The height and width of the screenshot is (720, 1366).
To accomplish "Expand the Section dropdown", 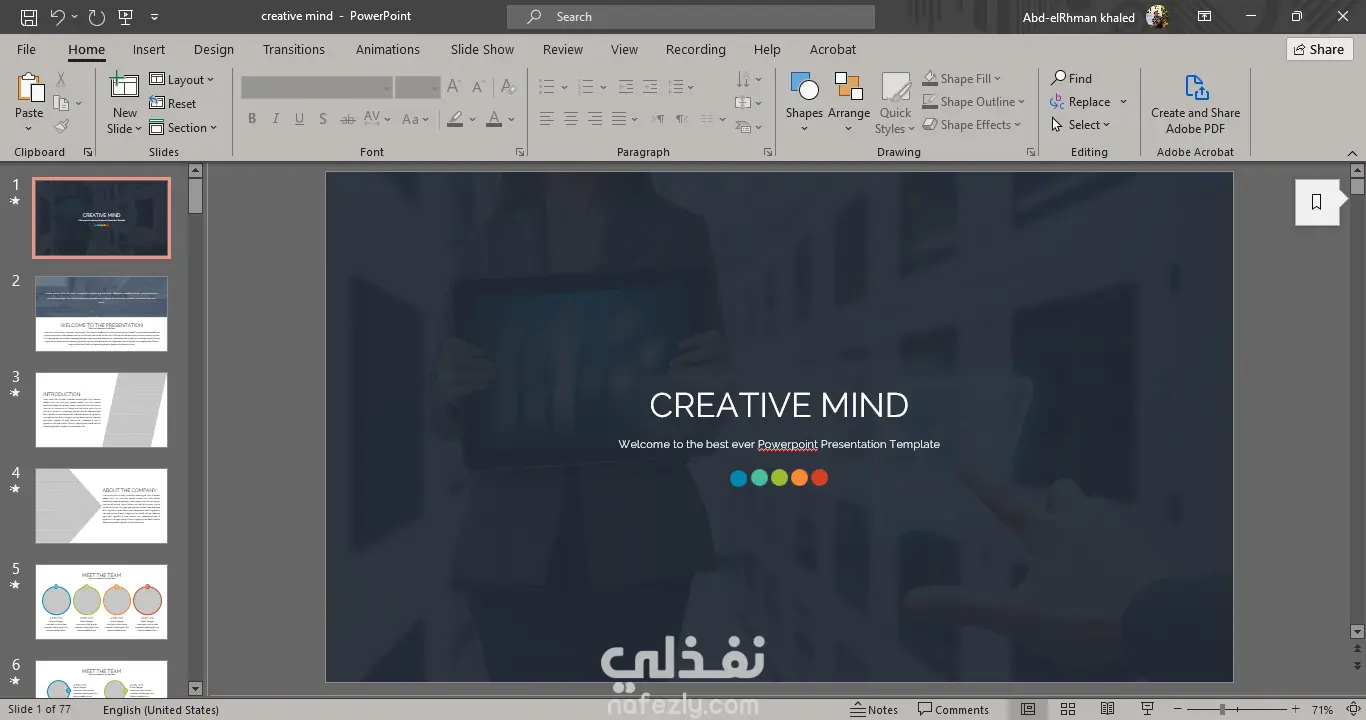I will tap(183, 127).
